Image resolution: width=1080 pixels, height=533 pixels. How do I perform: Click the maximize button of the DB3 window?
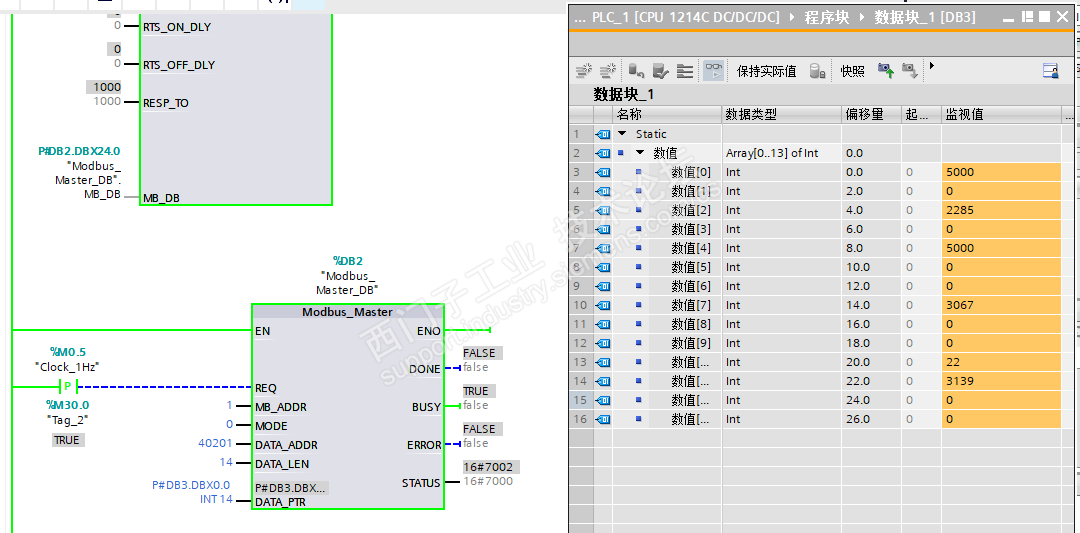[1045, 17]
